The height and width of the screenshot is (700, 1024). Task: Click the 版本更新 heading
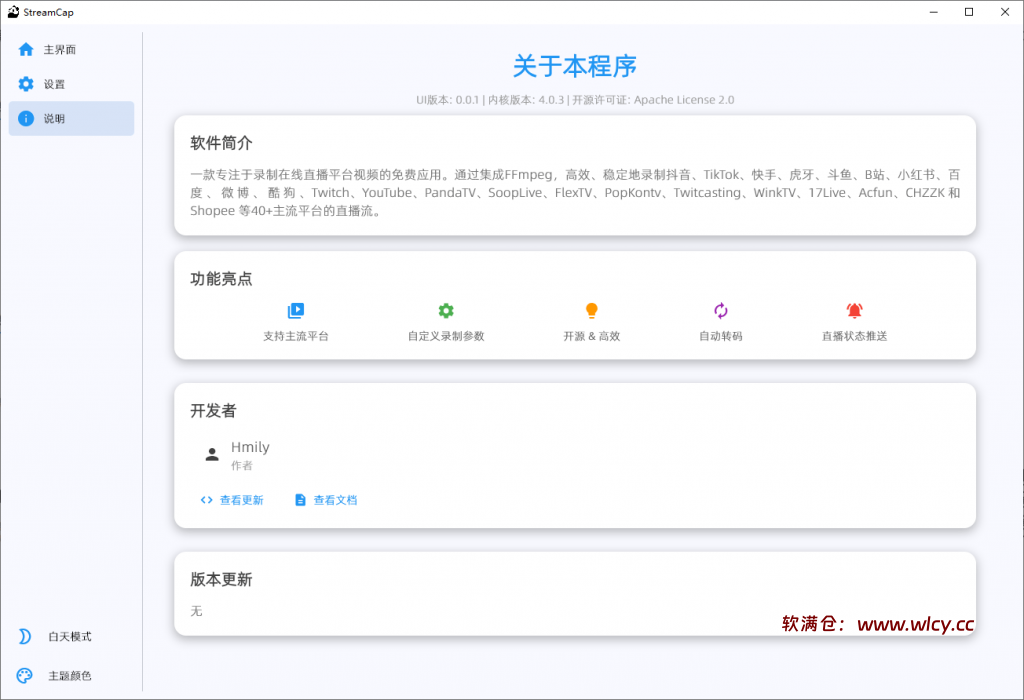(x=221, y=579)
